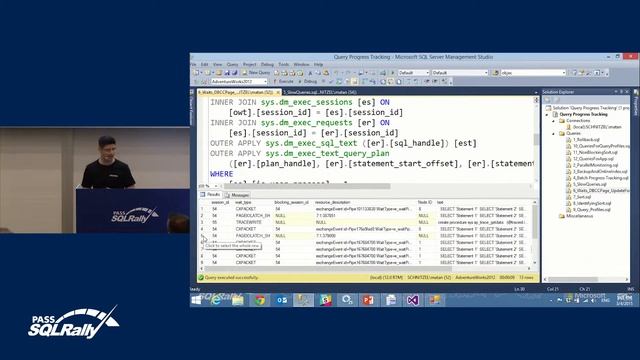Select the (local) connection item under Connections
The width and height of the screenshot is (640, 360).
point(594,127)
